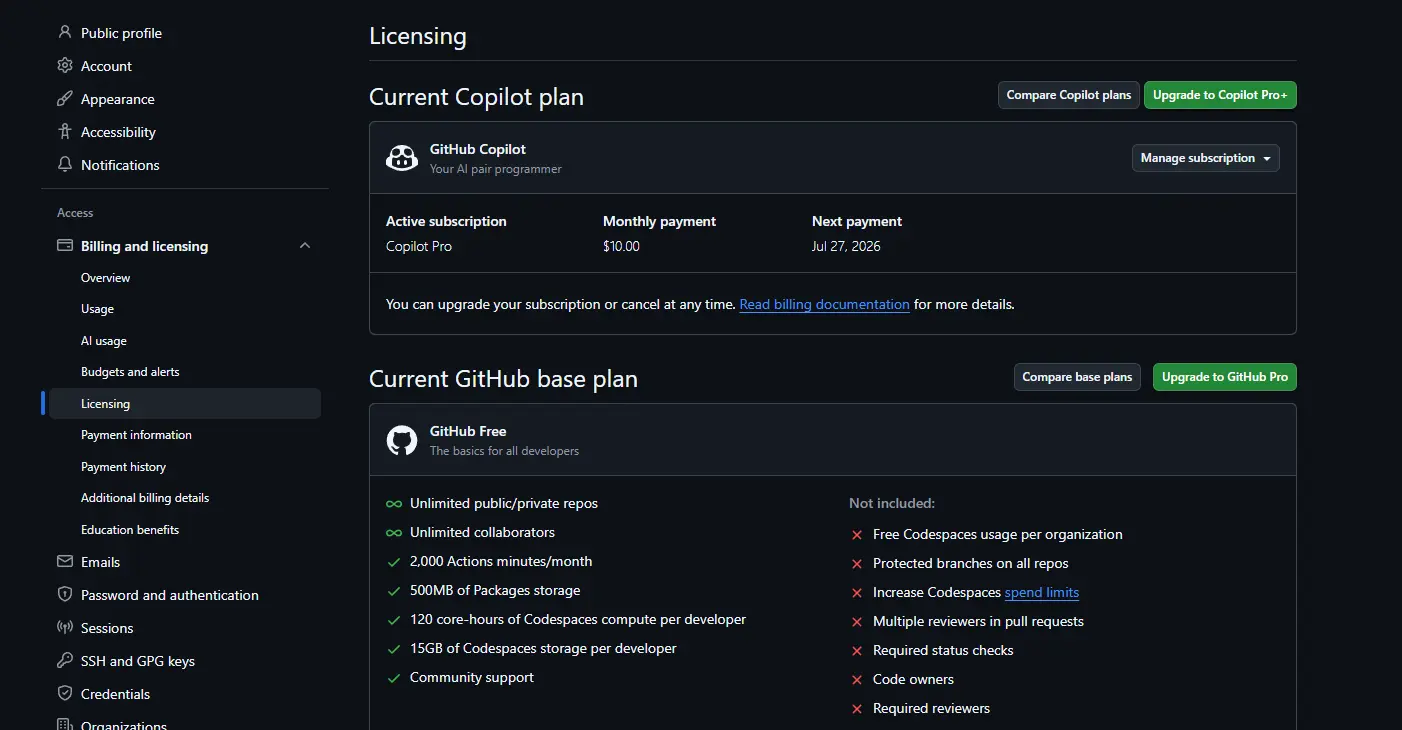Image resolution: width=1402 pixels, height=730 pixels.
Task: Open Overview under Billing and licensing
Action: (106, 278)
